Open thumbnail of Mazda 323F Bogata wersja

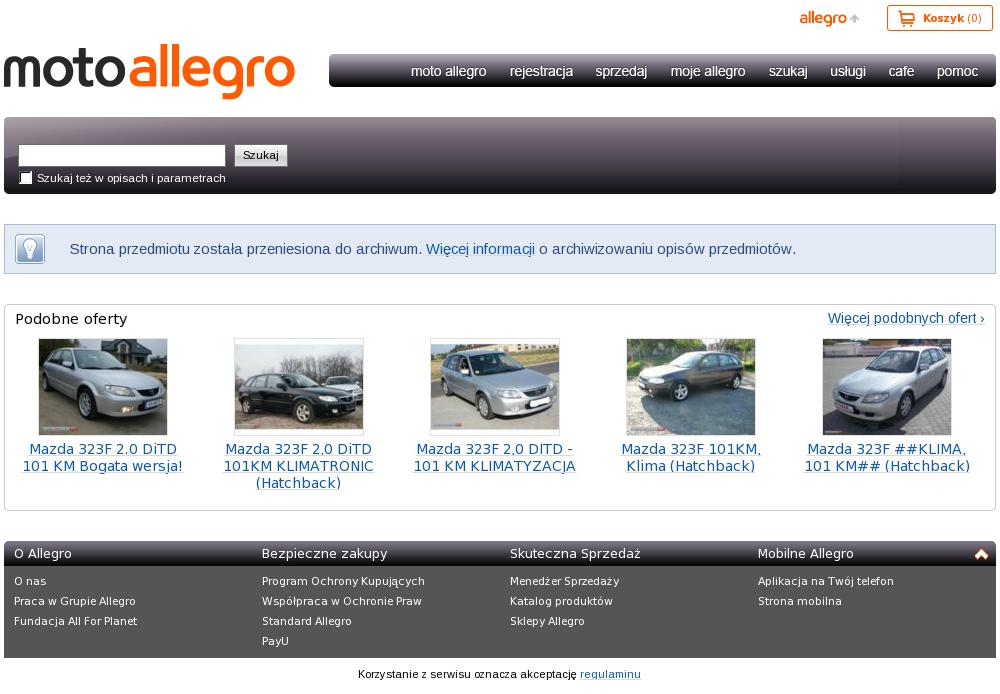pyautogui.click(x=103, y=387)
